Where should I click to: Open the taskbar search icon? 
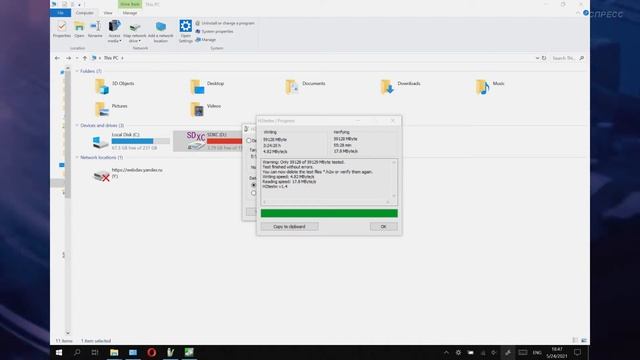pyautogui.click(x=77, y=352)
